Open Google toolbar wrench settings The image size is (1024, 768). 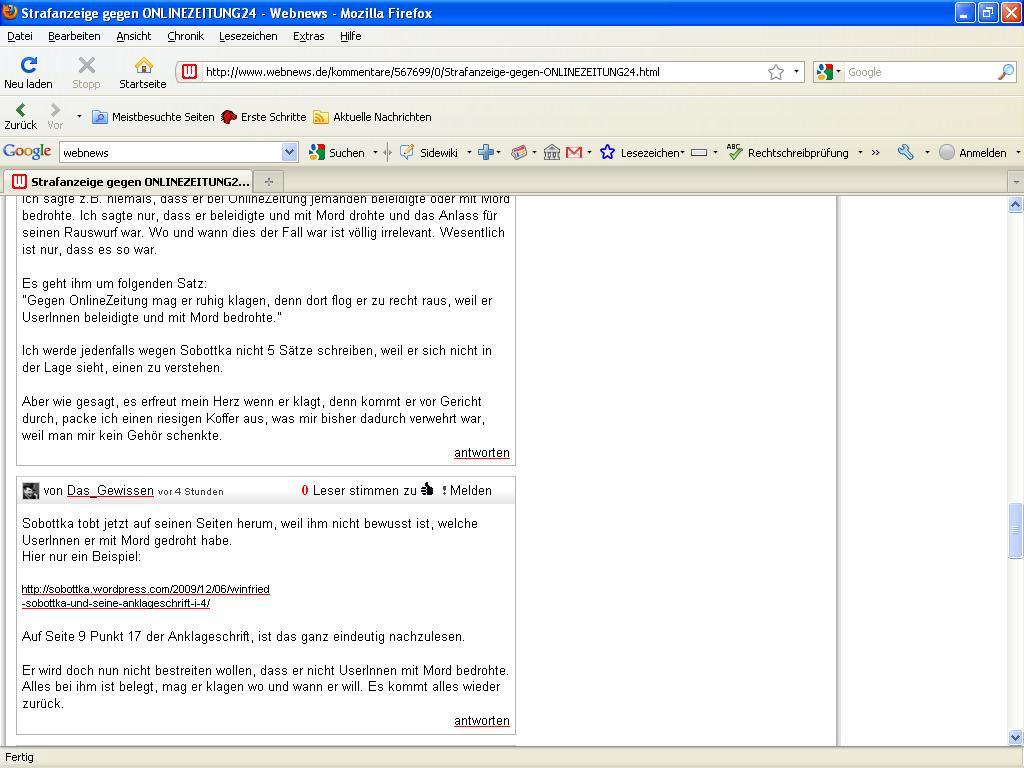tap(906, 152)
